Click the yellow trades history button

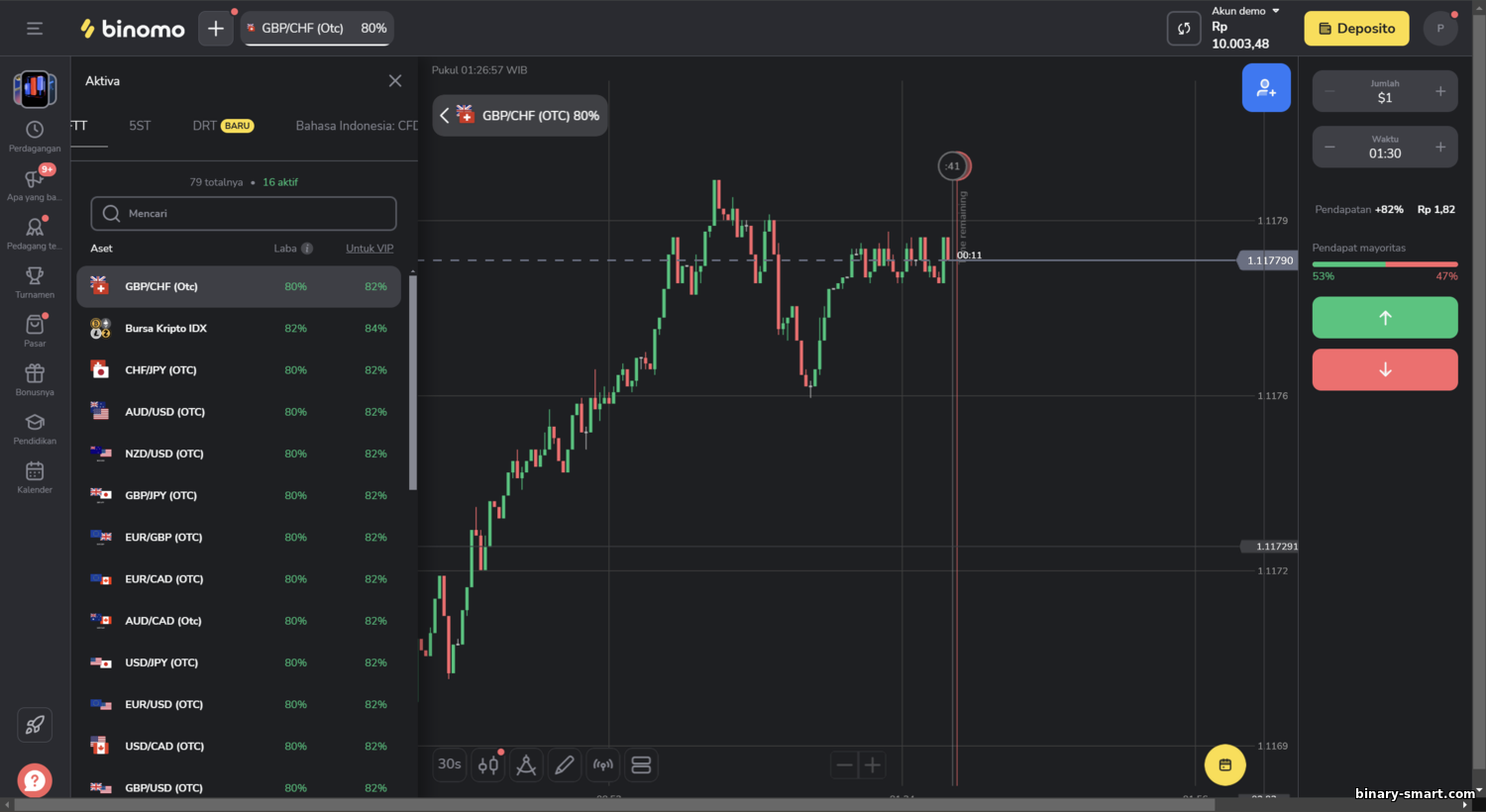pyautogui.click(x=1225, y=764)
